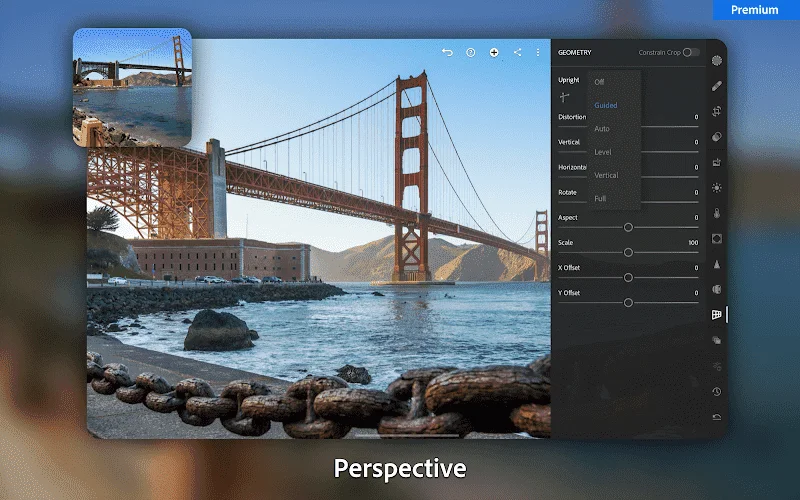Screen dimensions: 800x500
Task: Select the Masking dotted-circle tool in sidebar
Action: [x=717, y=61]
